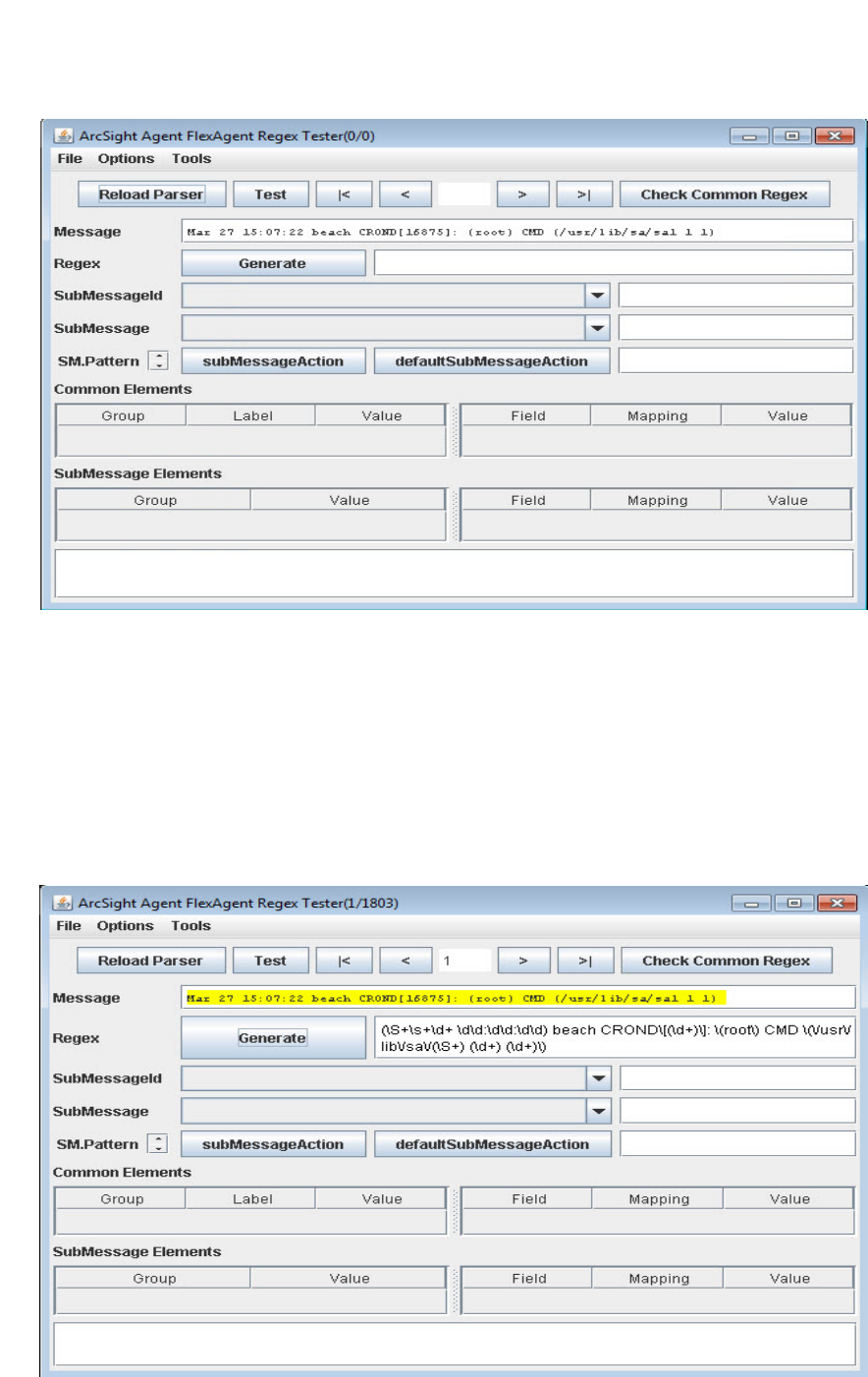Click subMessageAction button in (0/0) window

273,361
